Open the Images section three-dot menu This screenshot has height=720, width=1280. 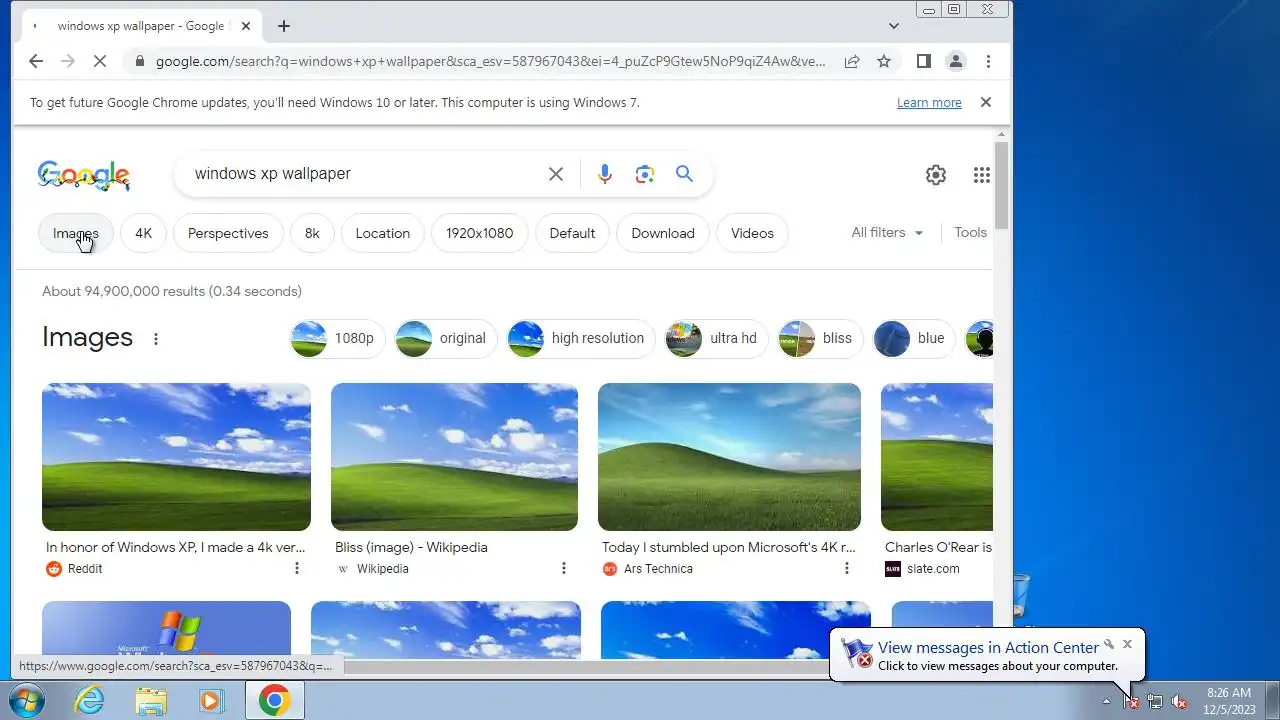point(156,339)
